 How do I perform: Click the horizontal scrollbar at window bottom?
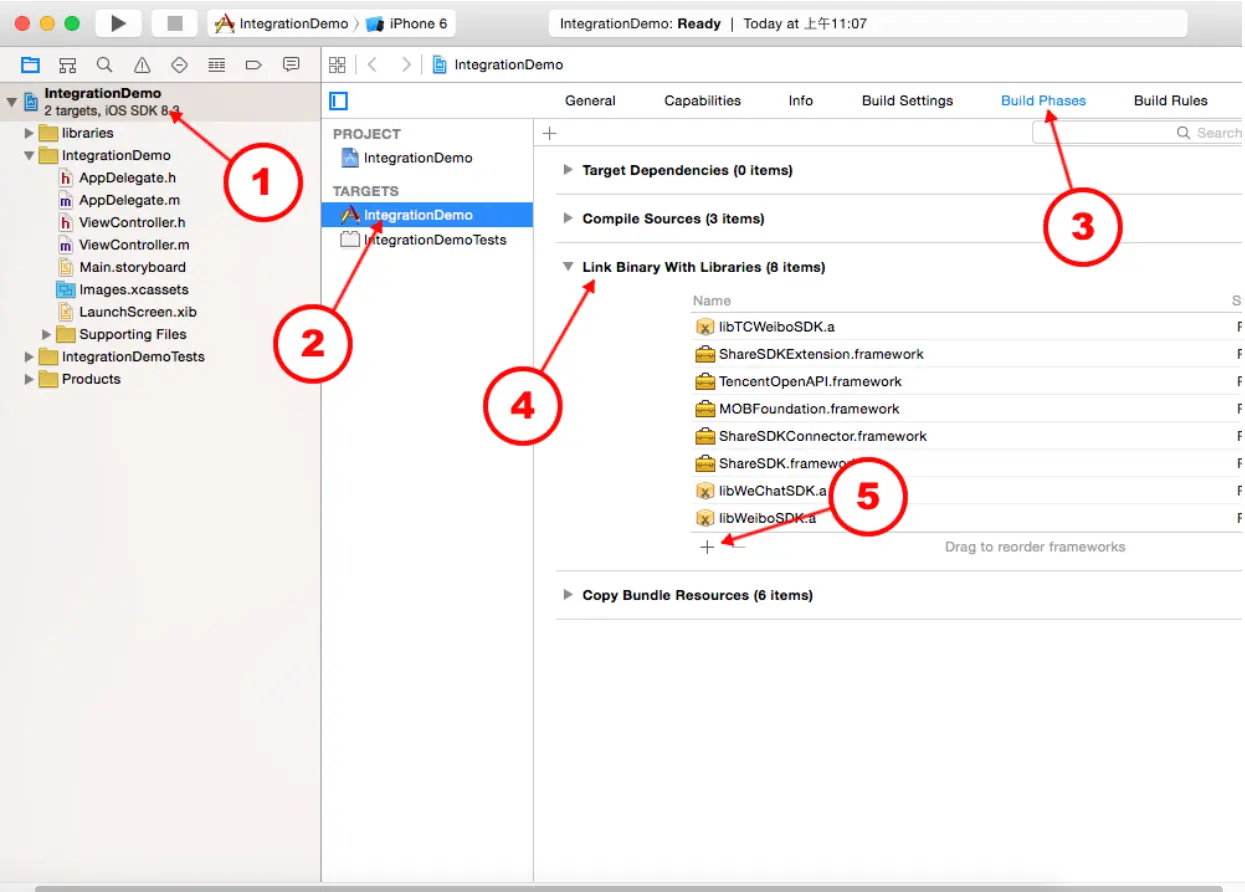tap(628, 888)
